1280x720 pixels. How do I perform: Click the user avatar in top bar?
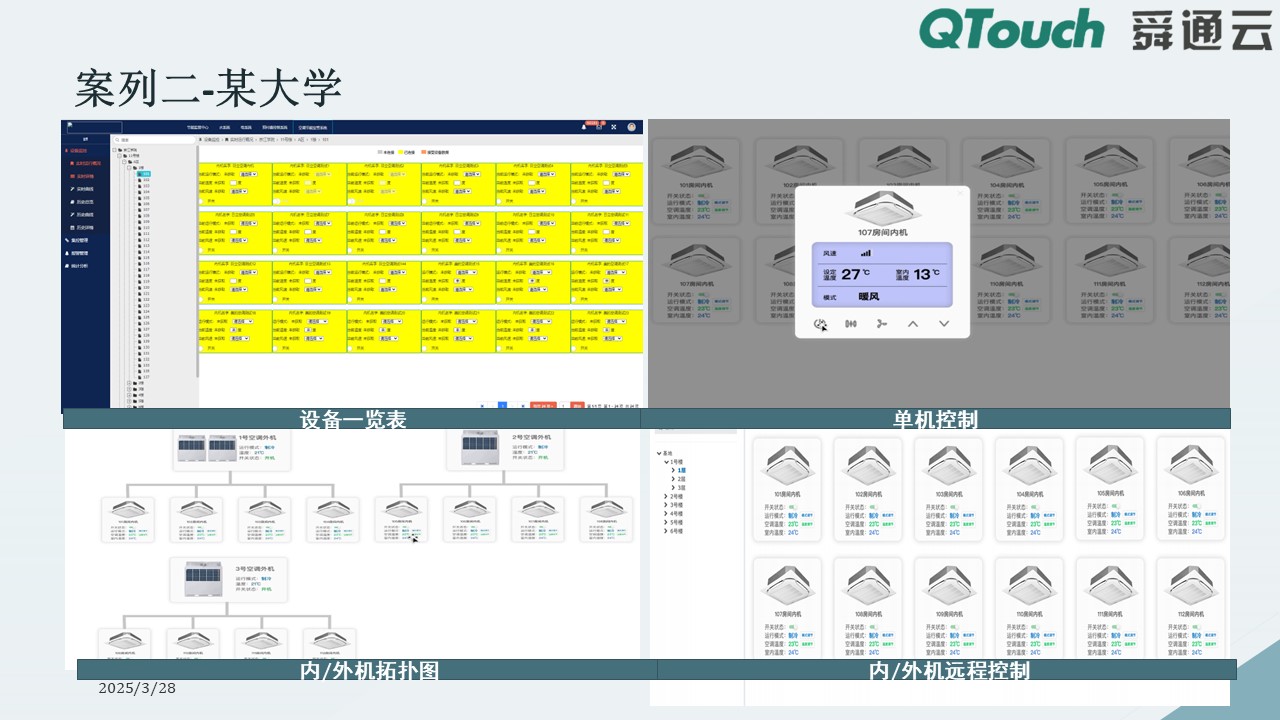(632, 127)
